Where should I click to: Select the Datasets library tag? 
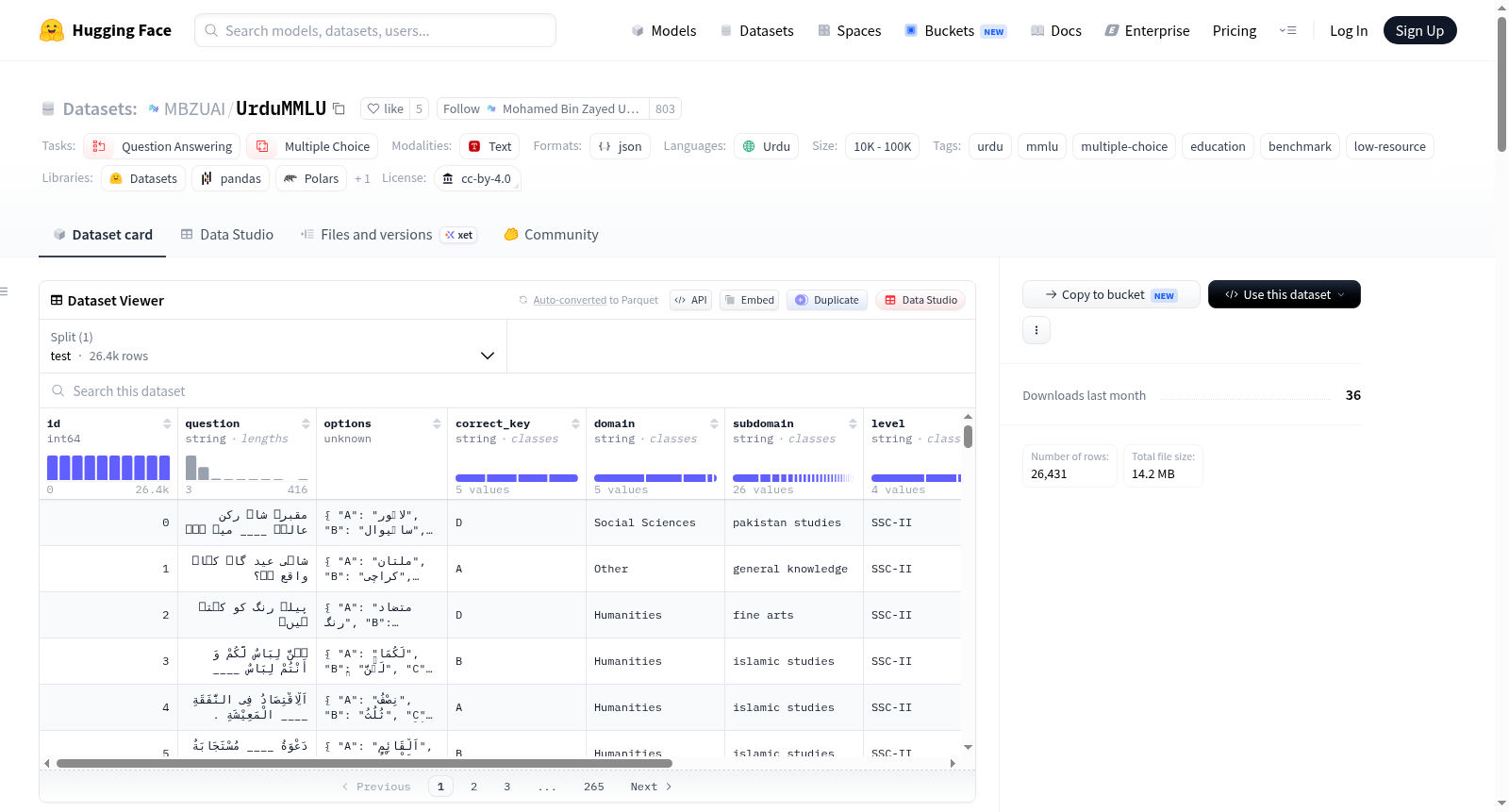click(143, 178)
